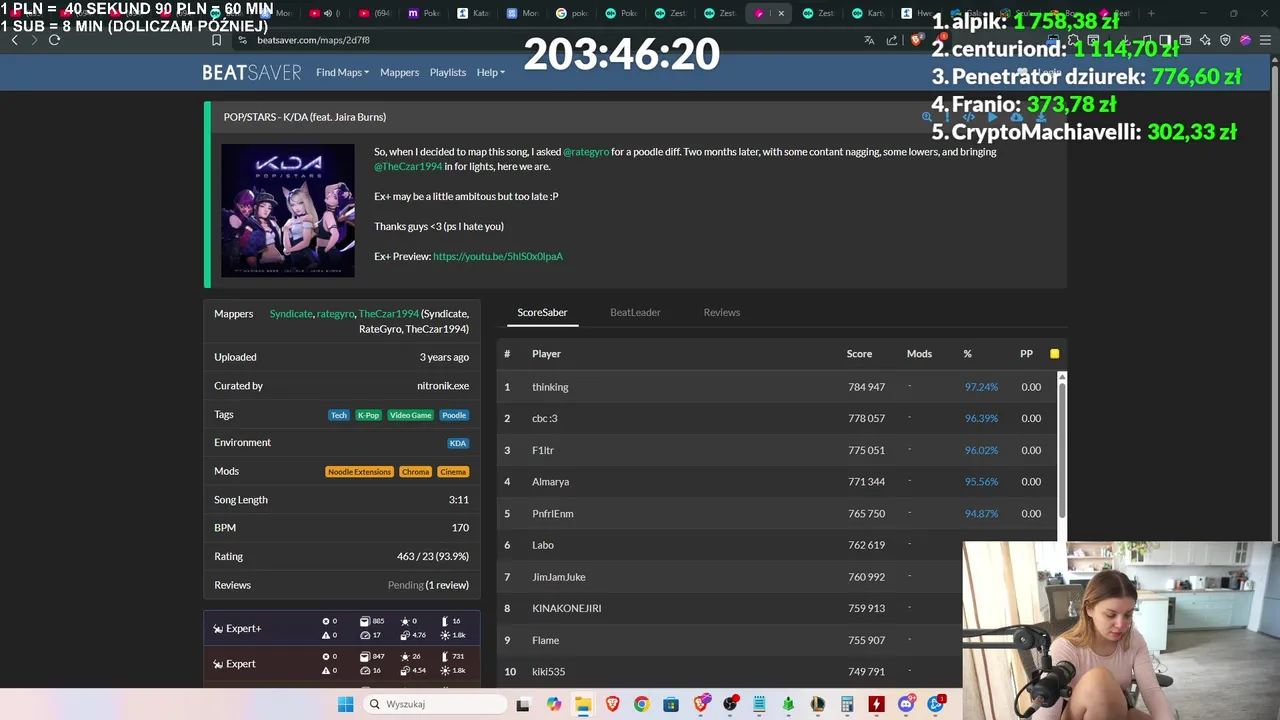Screen dimensions: 1280x720
Task: Click player name Almarya in leaderboard
Action: pyautogui.click(x=550, y=482)
